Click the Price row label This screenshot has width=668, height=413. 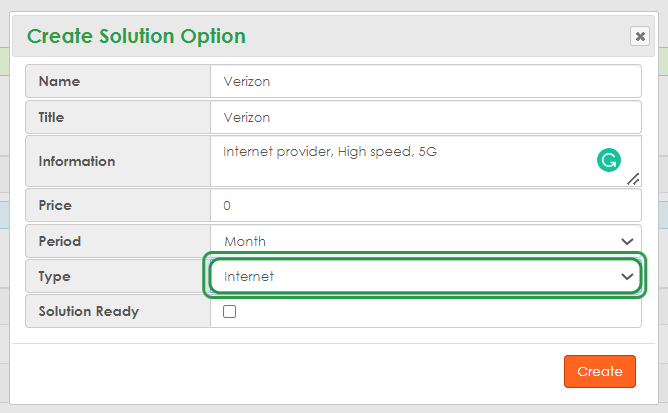coord(55,205)
